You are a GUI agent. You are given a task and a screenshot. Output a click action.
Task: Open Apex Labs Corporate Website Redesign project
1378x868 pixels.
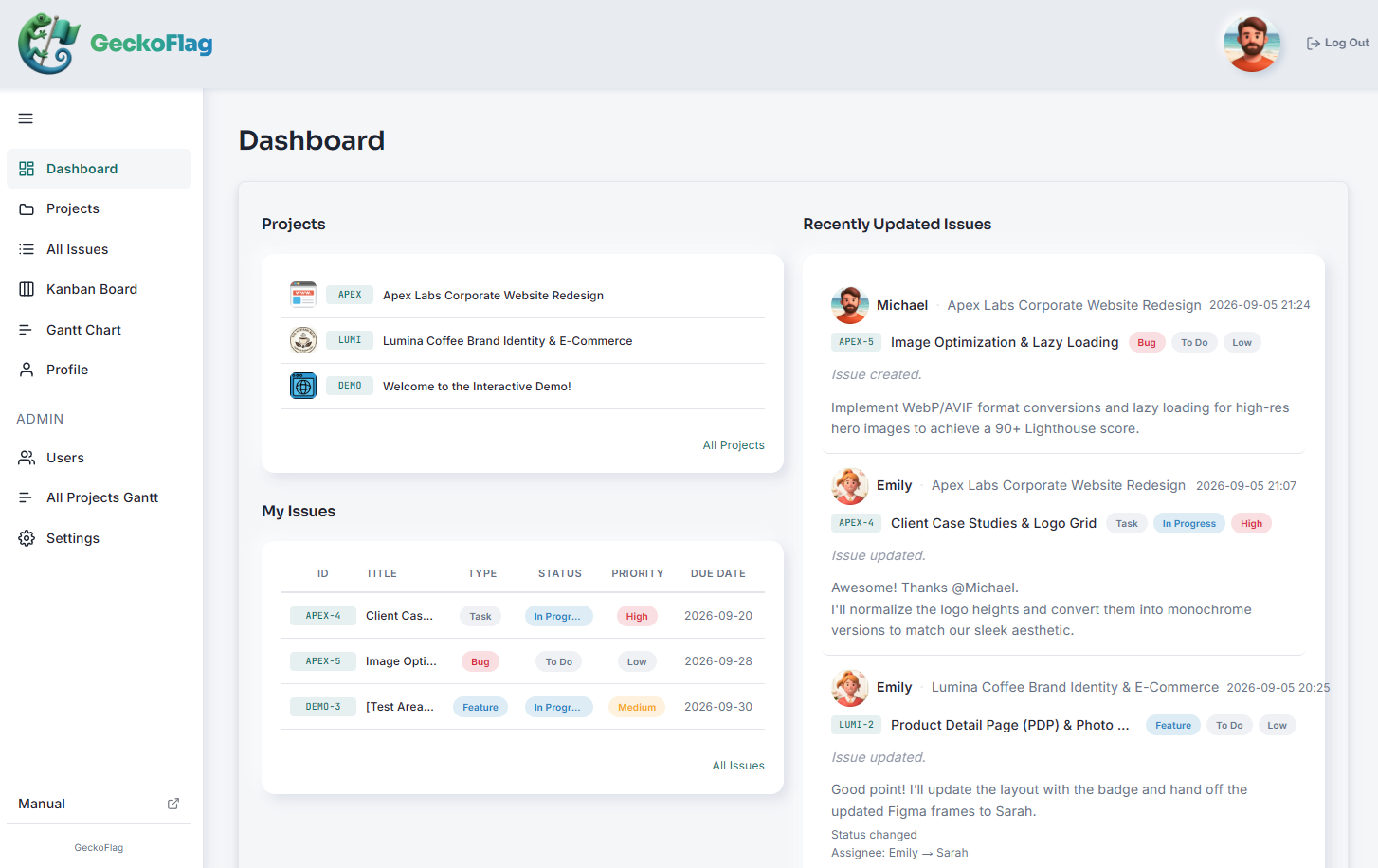493,296
